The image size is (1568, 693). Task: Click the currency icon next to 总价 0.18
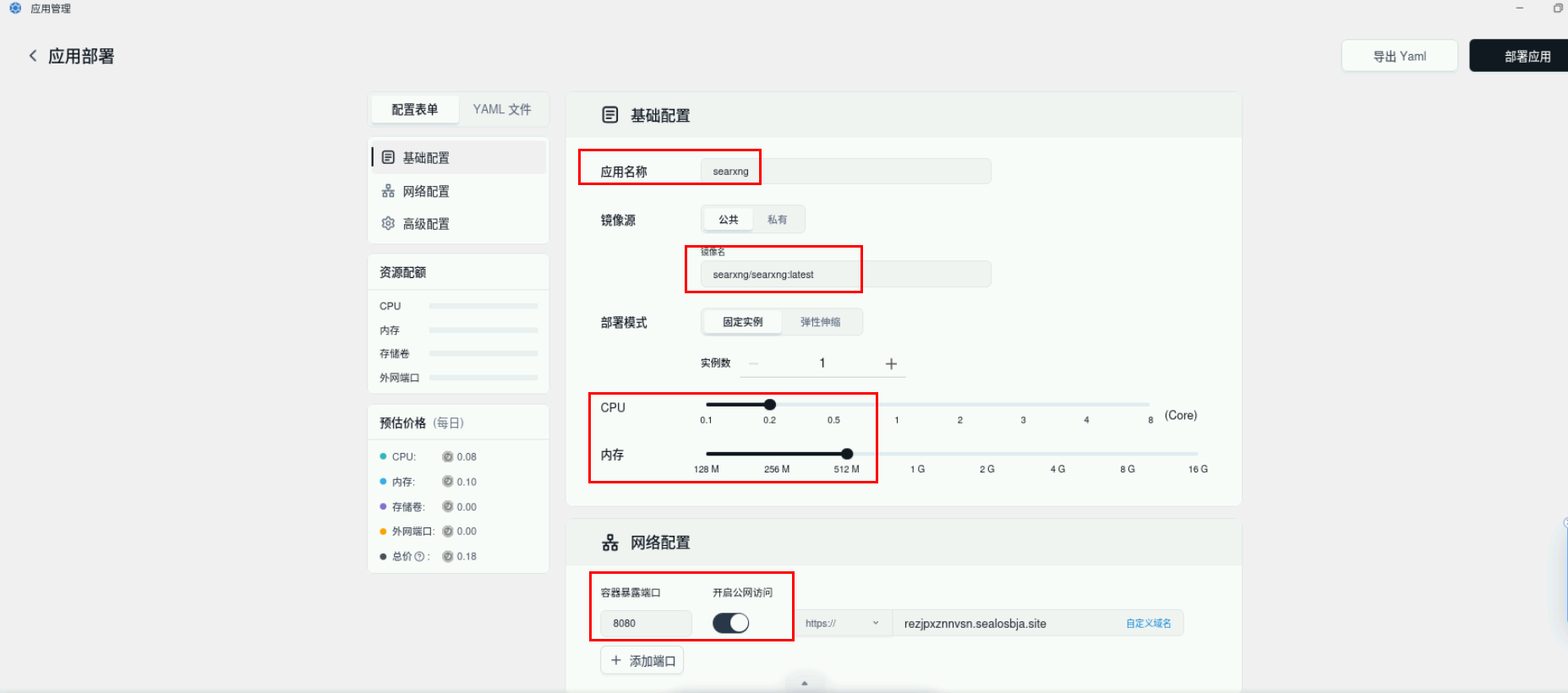coord(448,556)
